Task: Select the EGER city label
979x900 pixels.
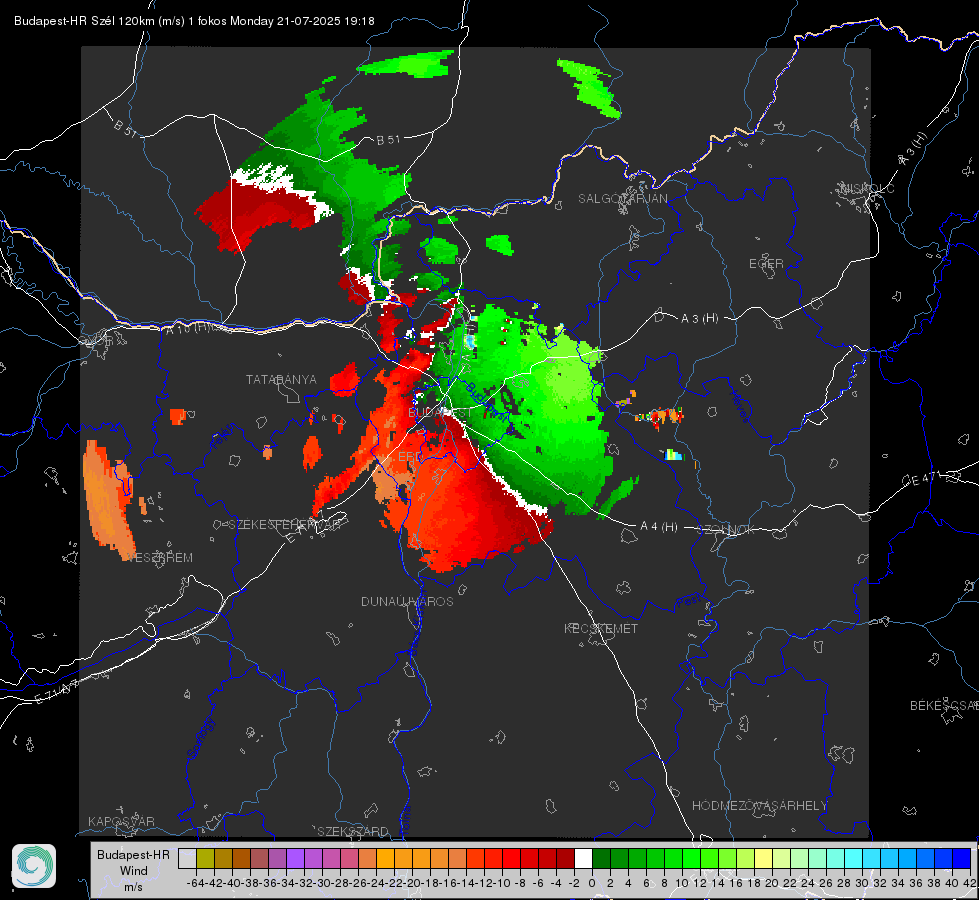Action: [766, 264]
